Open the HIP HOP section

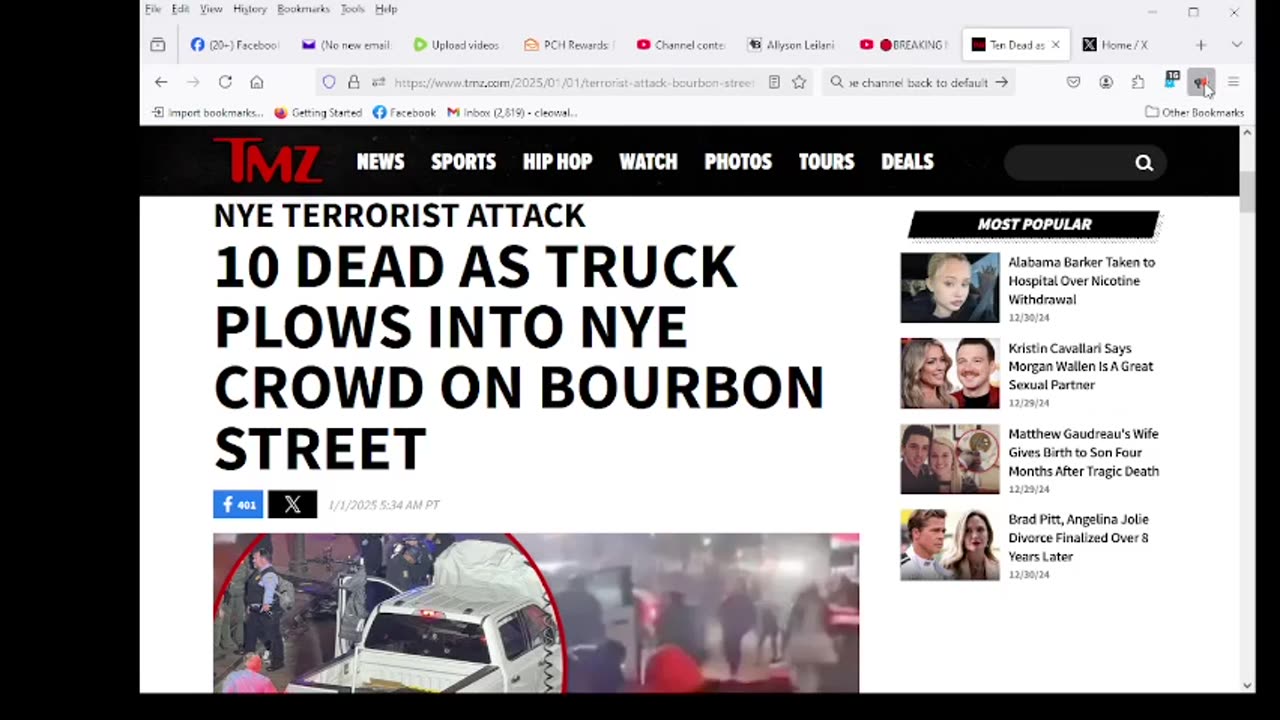pos(557,161)
